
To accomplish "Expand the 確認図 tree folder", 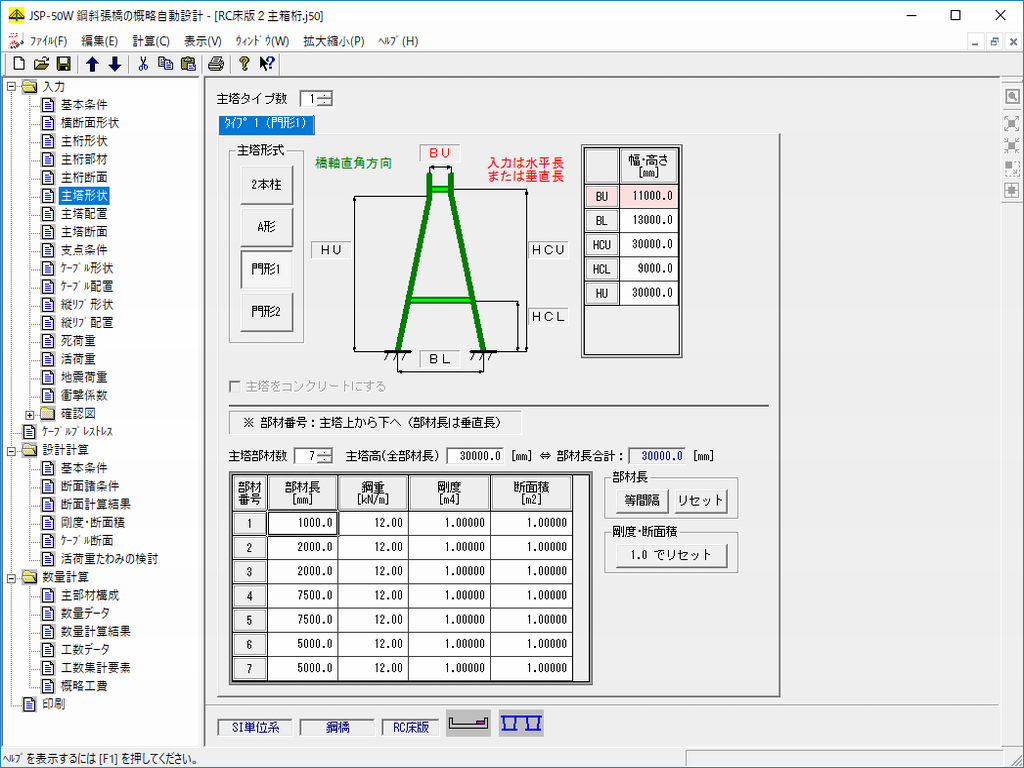I will coord(30,413).
